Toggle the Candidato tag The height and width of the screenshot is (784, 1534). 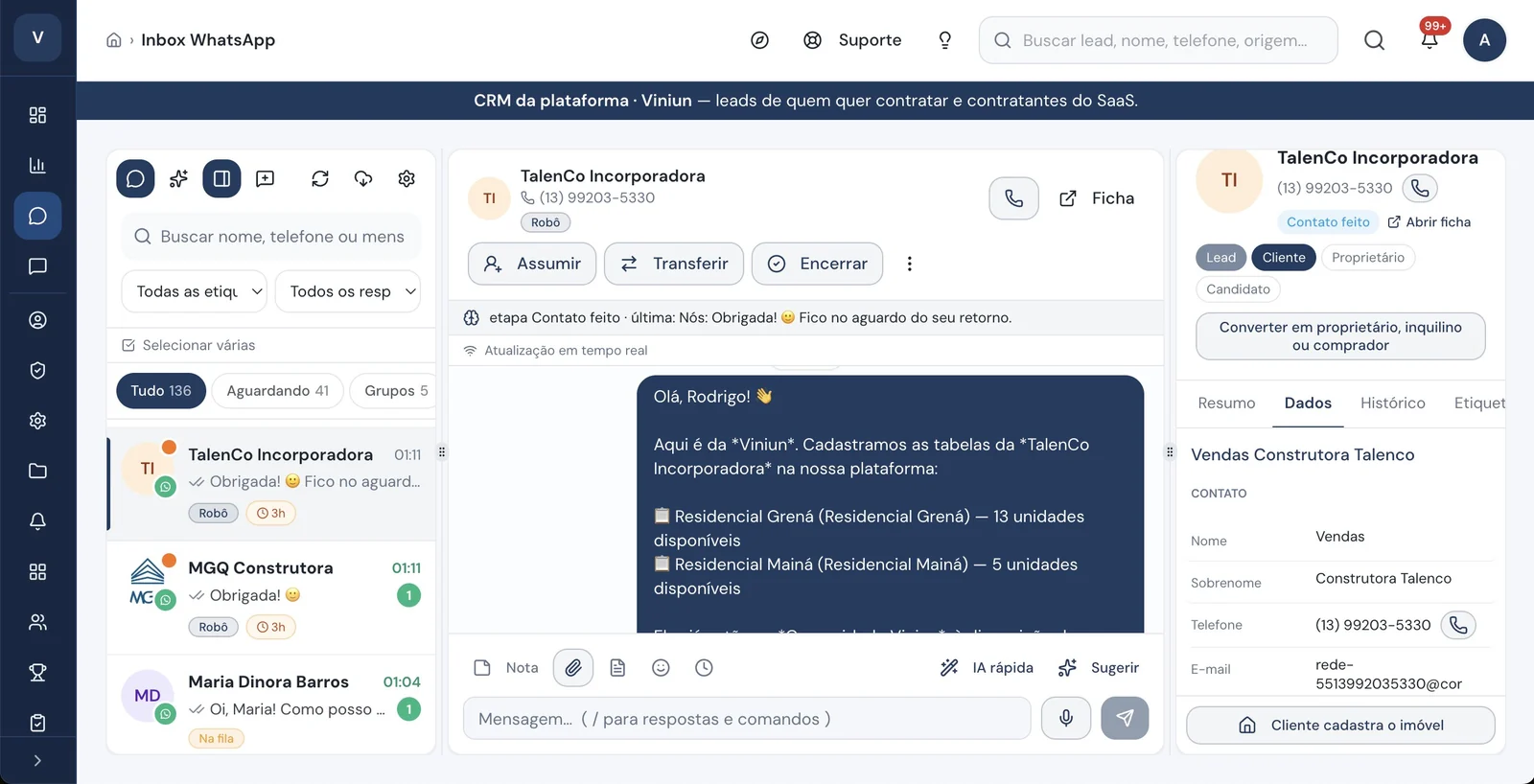[x=1238, y=289]
